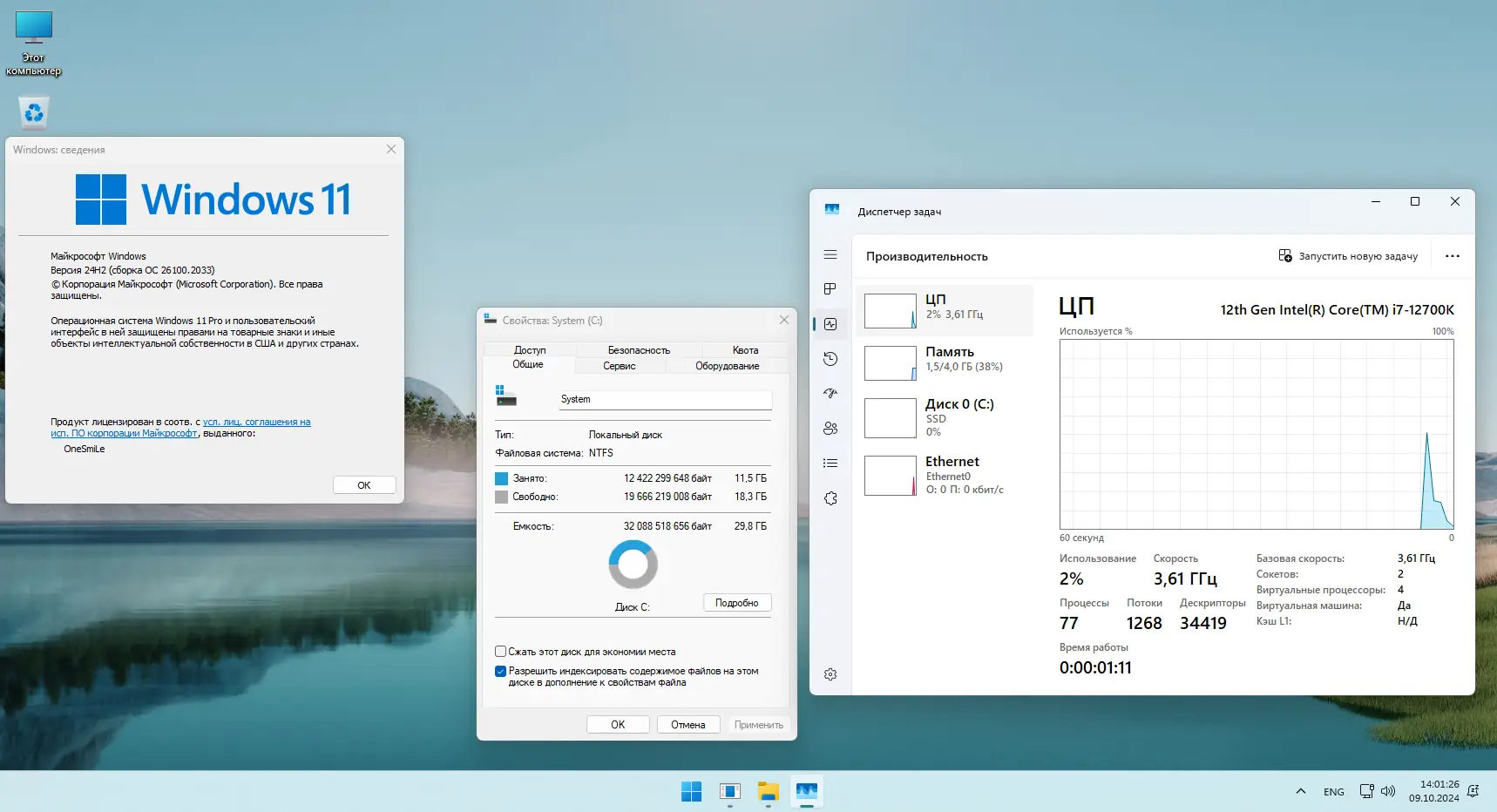Click Применить in the properties dialog
Viewport: 1497px width, 812px height.
point(758,725)
